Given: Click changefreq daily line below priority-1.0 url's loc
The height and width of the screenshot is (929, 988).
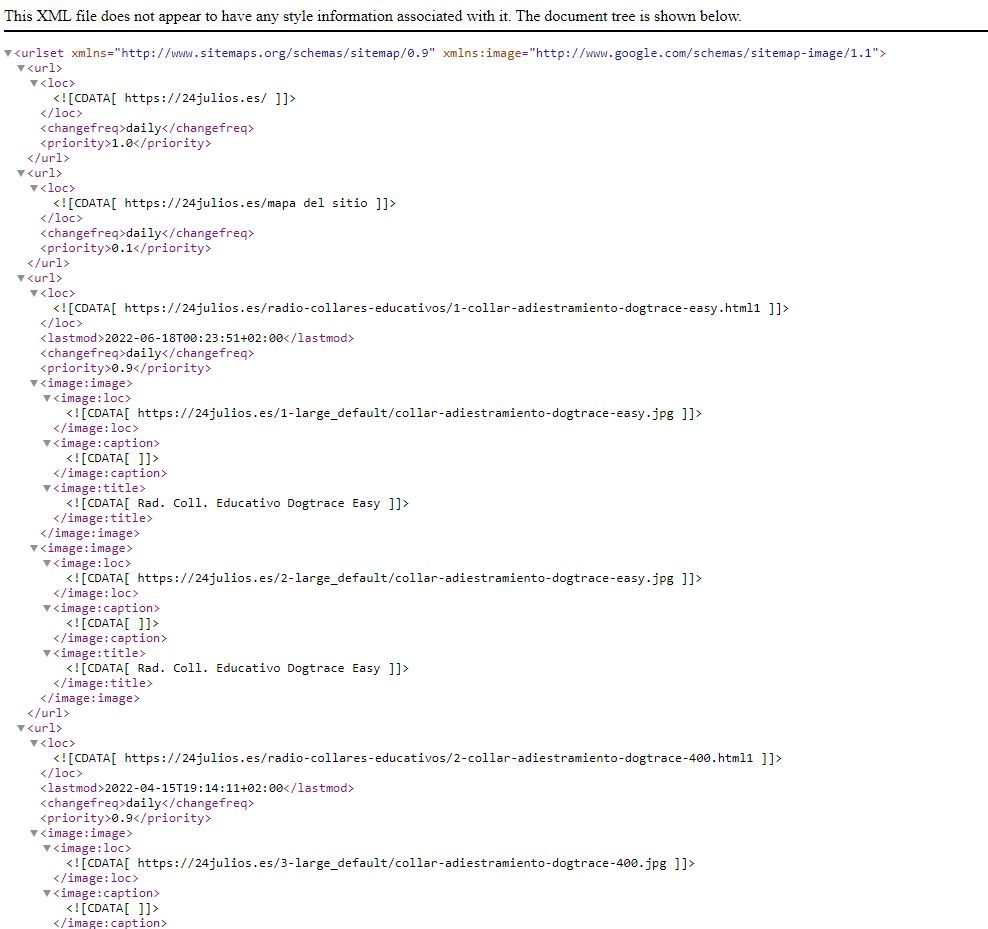Looking at the screenshot, I should pyautogui.click(x=147, y=128).
